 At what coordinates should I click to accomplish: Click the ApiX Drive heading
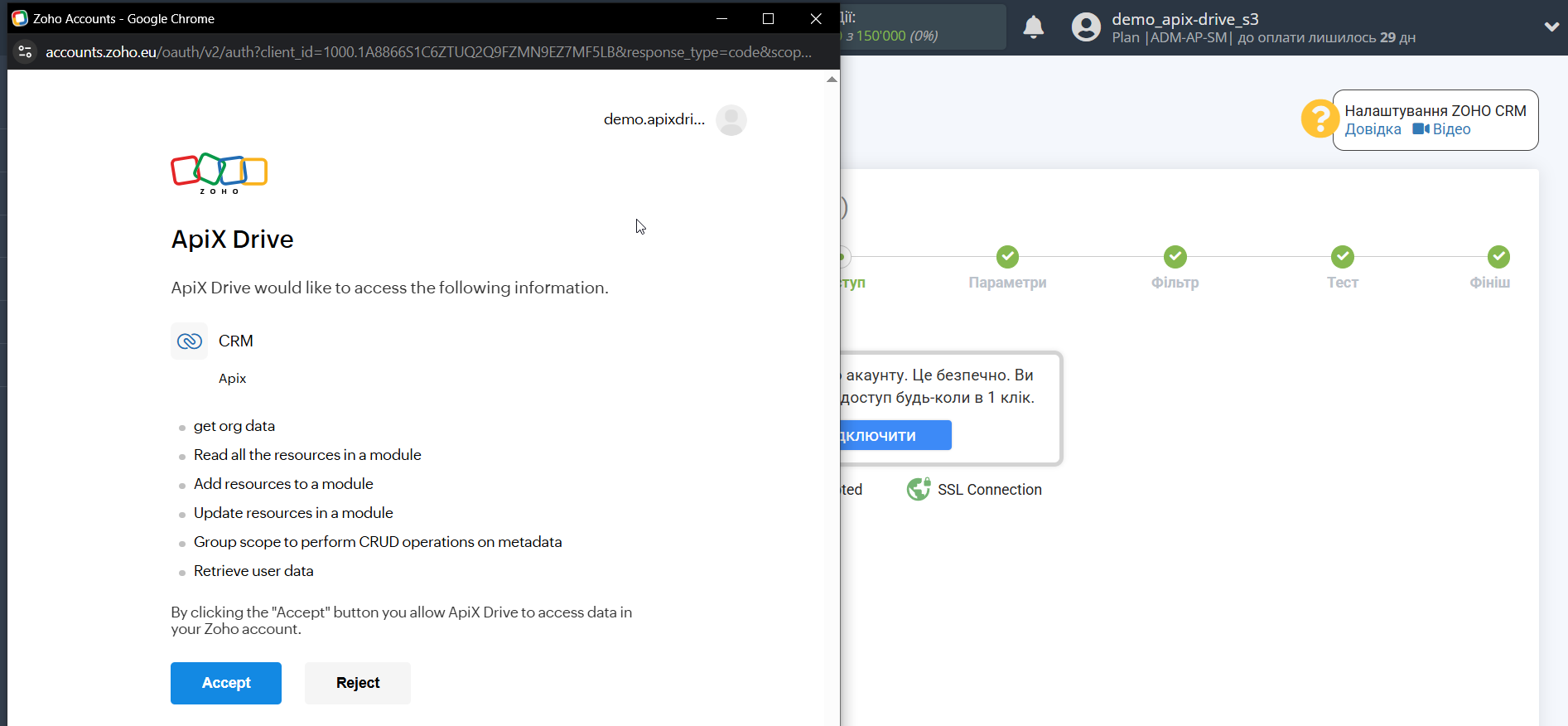[232, 240]
